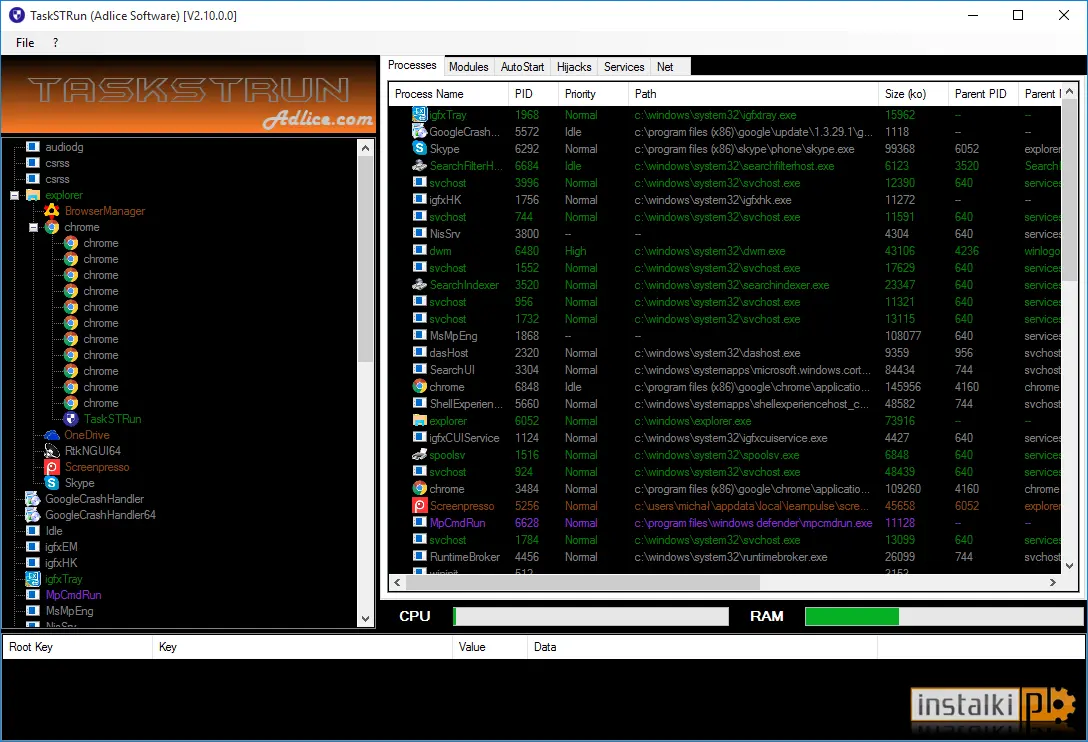1088x742 pixels.
Task: Click the SearchFilterHost icon in table
Action: 419,165
